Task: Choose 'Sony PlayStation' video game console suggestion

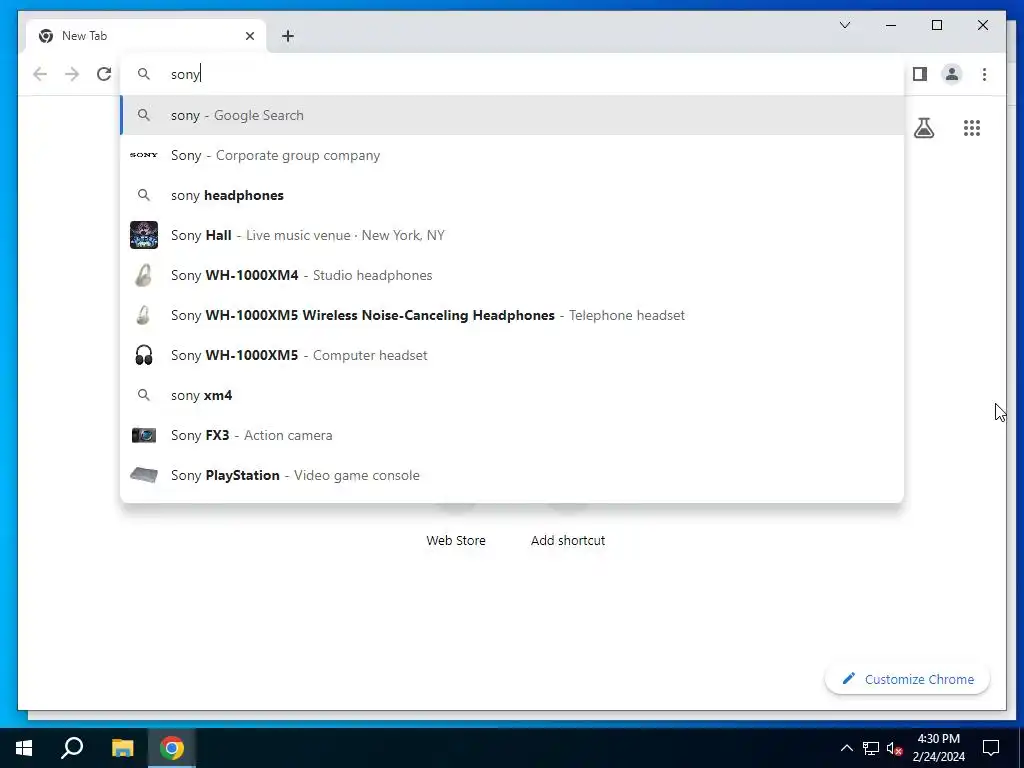Action: [512, 475]
